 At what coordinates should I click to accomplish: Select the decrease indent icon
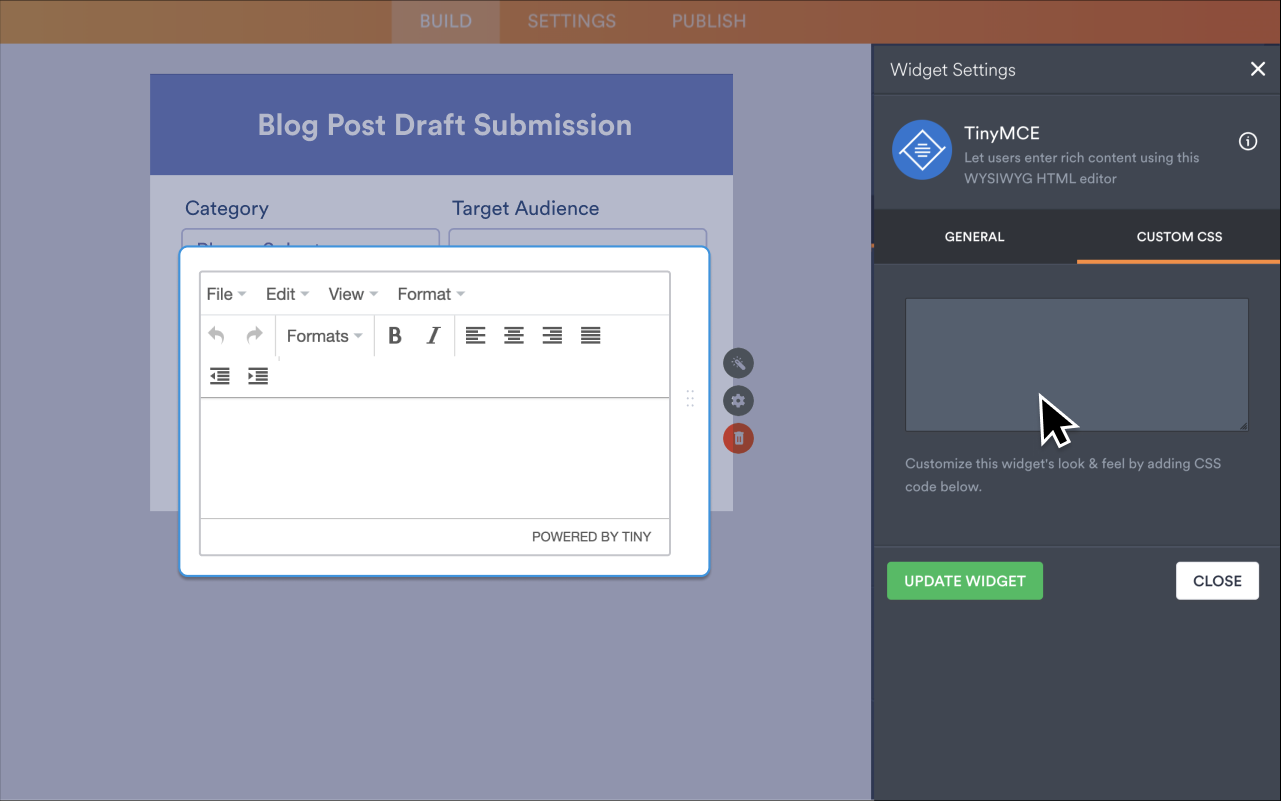tap(219, 376)
